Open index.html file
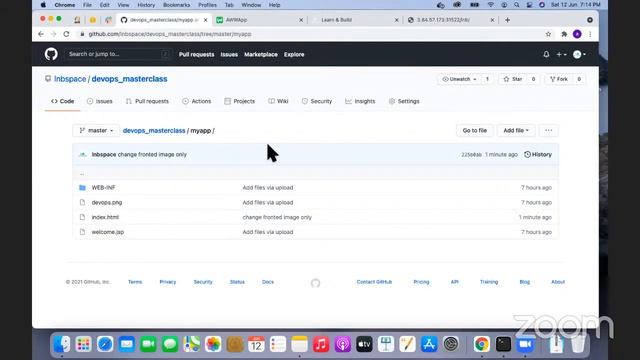 (x=105, y=217)
